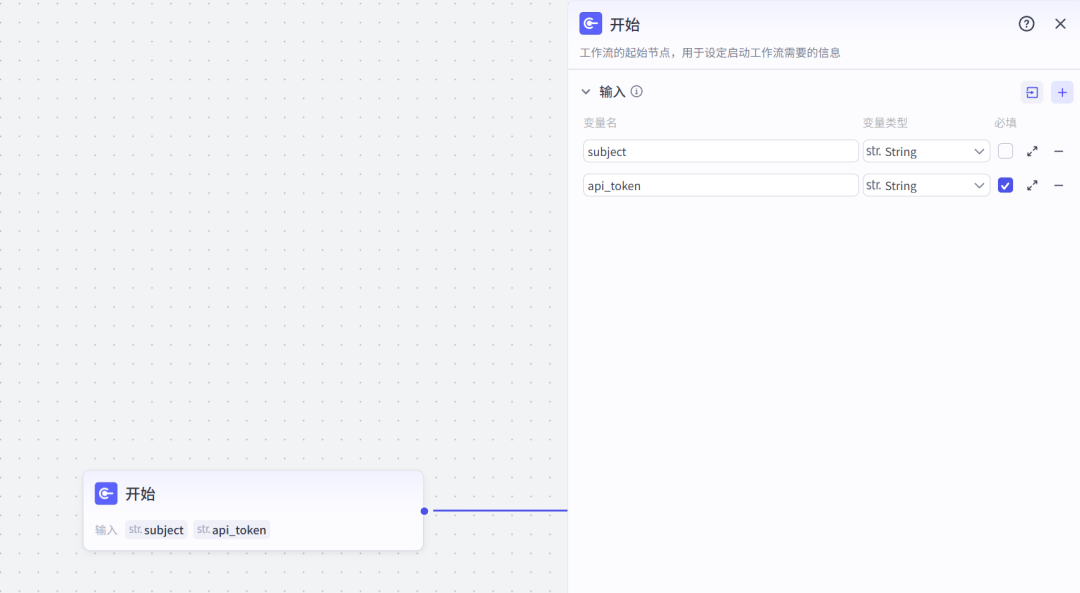Click the help question mark icon in the panel header
Image resolution: width=1080 pixels, height=593 pixels.
click(x=1026, y=23)
